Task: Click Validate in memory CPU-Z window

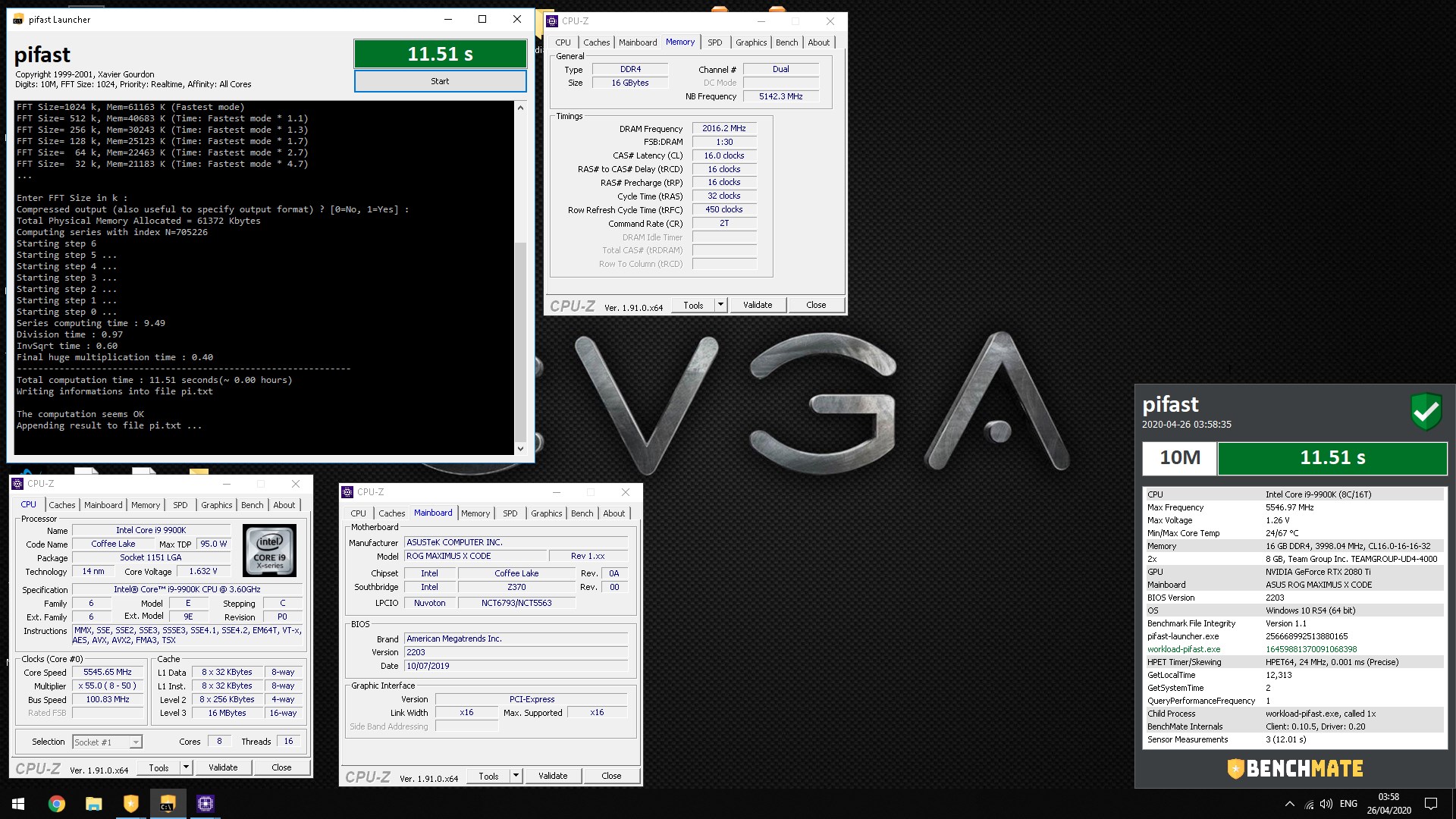Action: pos(758,305)
